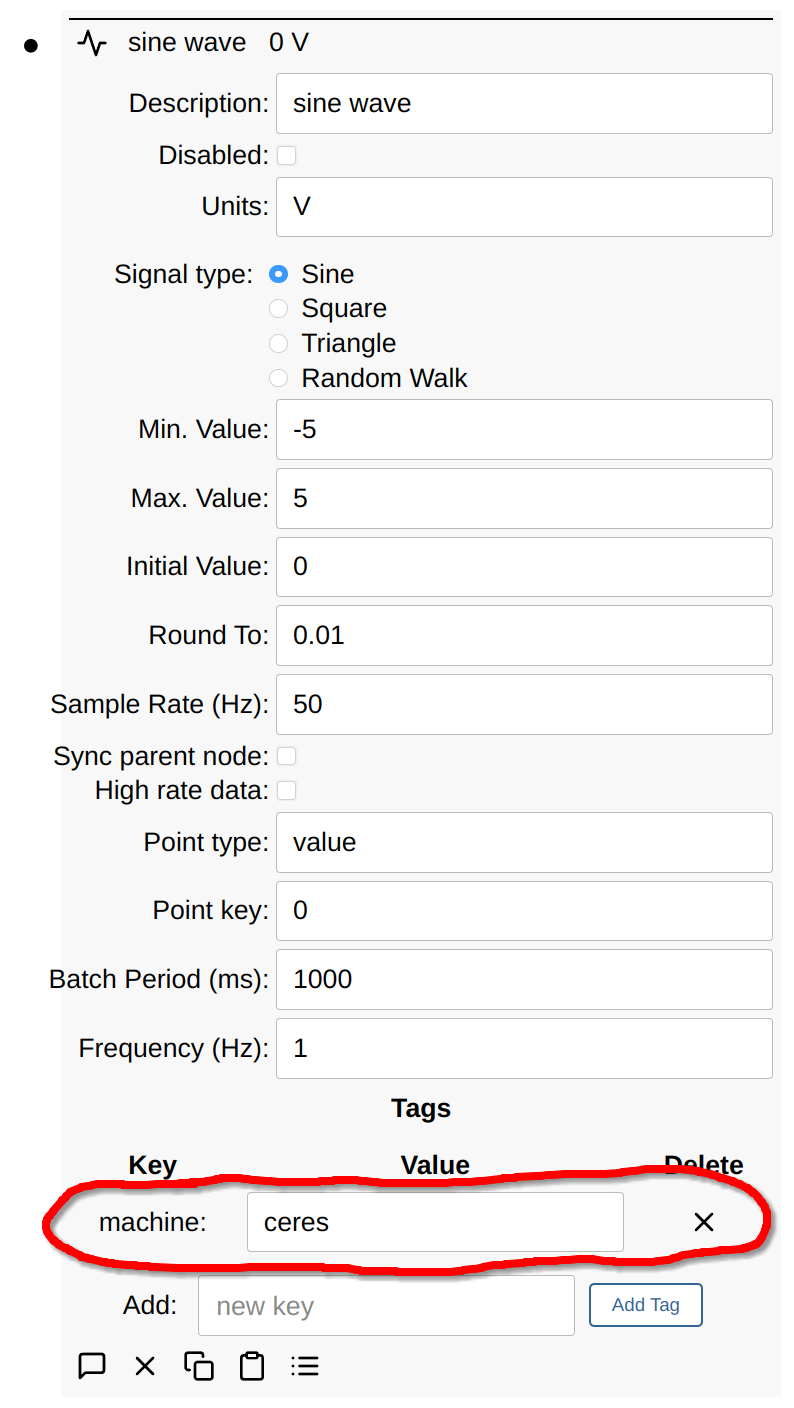Click the list view icon
794x1408 pixels.
point(305,1366)
